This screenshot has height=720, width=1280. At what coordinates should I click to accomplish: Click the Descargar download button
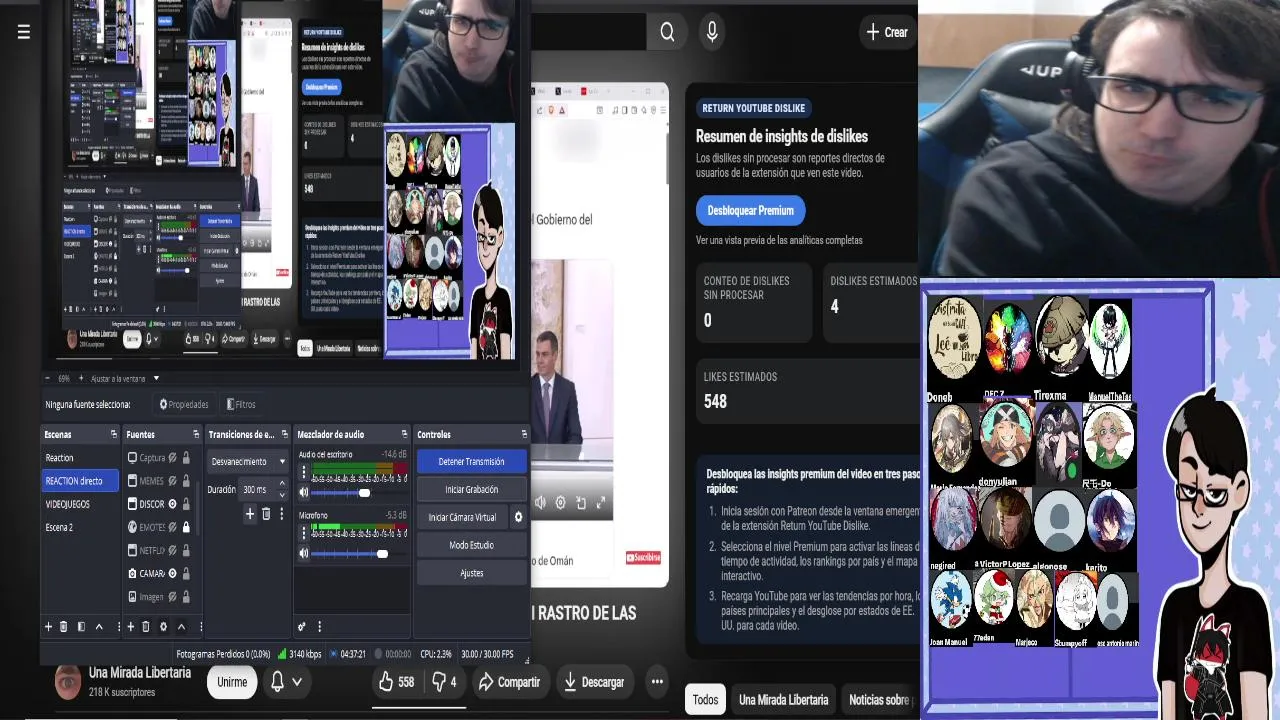coord(594,682)
